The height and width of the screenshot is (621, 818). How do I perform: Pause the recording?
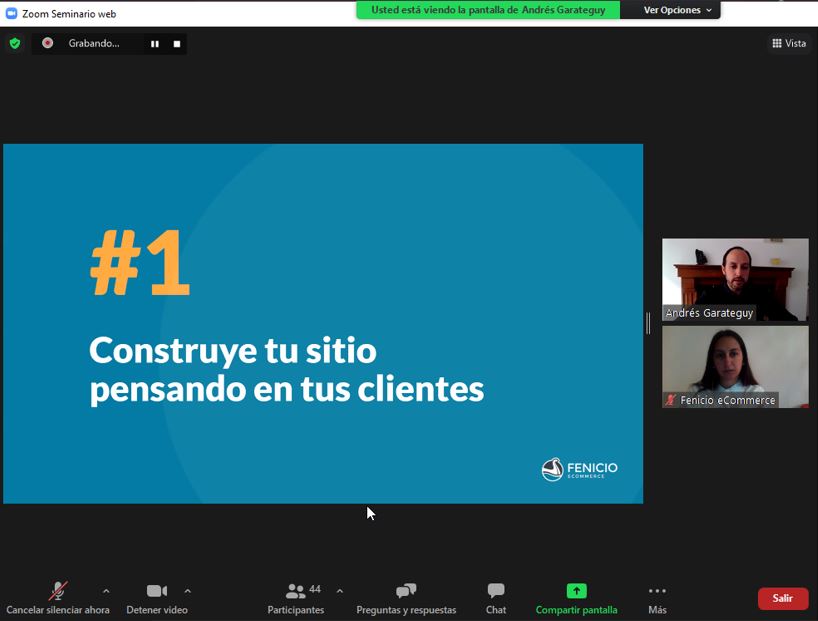(155, 44)
